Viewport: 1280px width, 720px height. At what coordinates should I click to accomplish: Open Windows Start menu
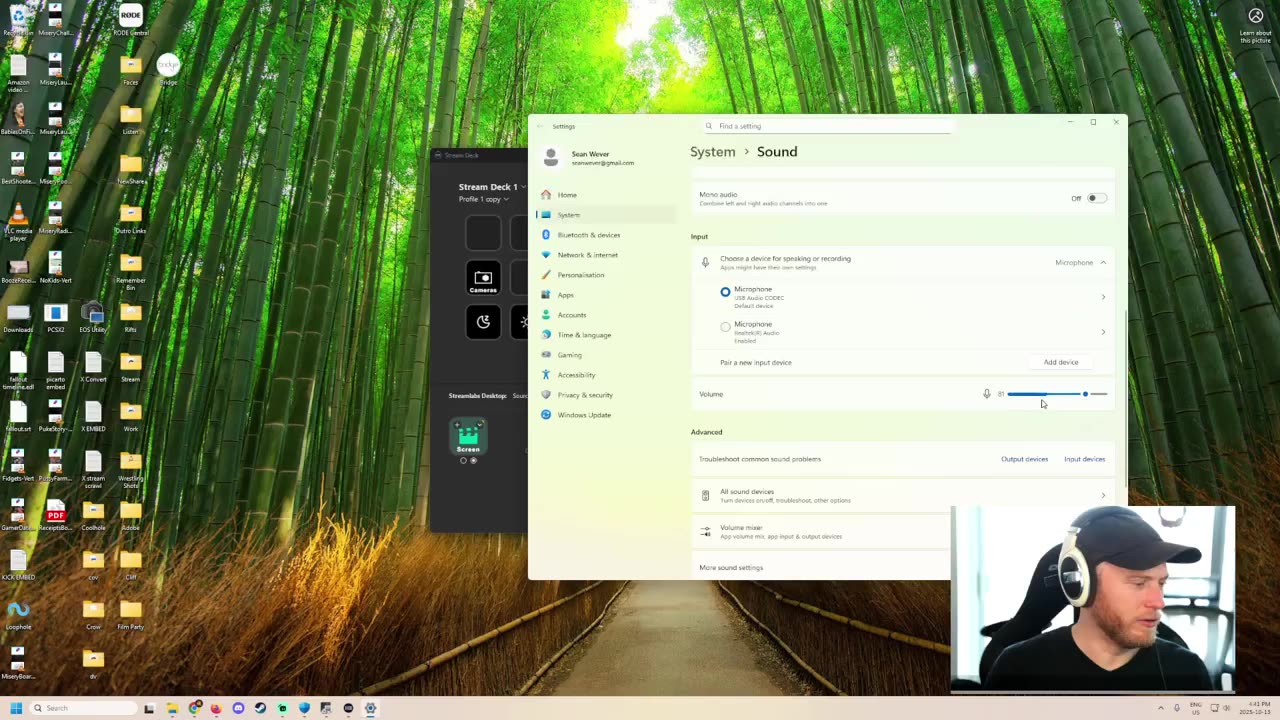coord(16,708)
